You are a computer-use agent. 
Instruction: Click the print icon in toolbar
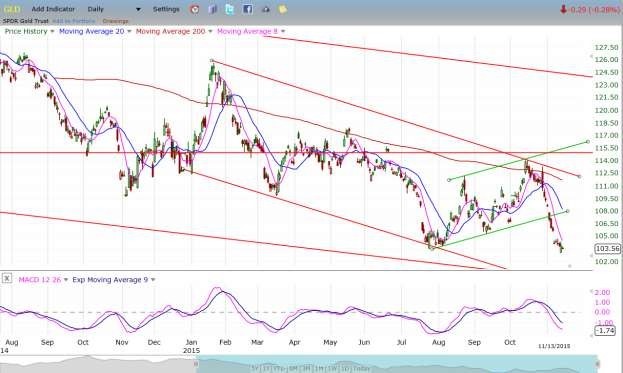tap(265, 9)
